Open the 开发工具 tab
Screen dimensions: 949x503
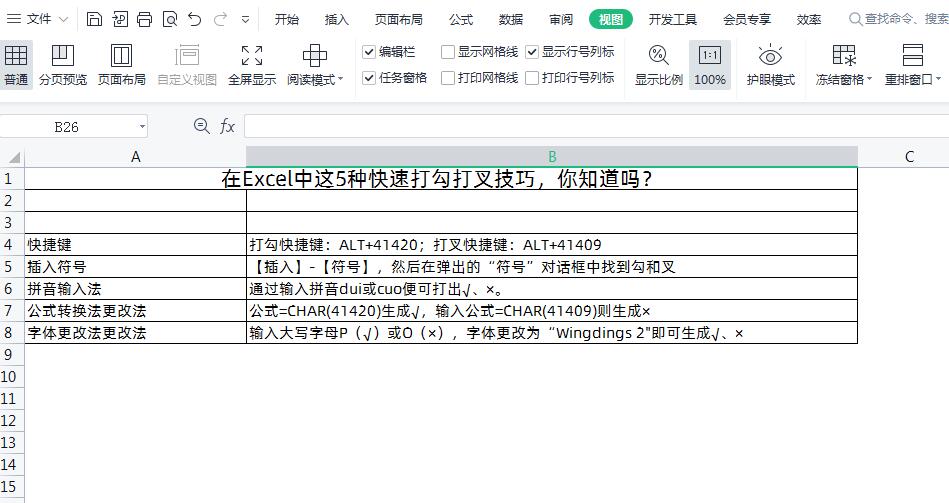click(x=672, y=19)
